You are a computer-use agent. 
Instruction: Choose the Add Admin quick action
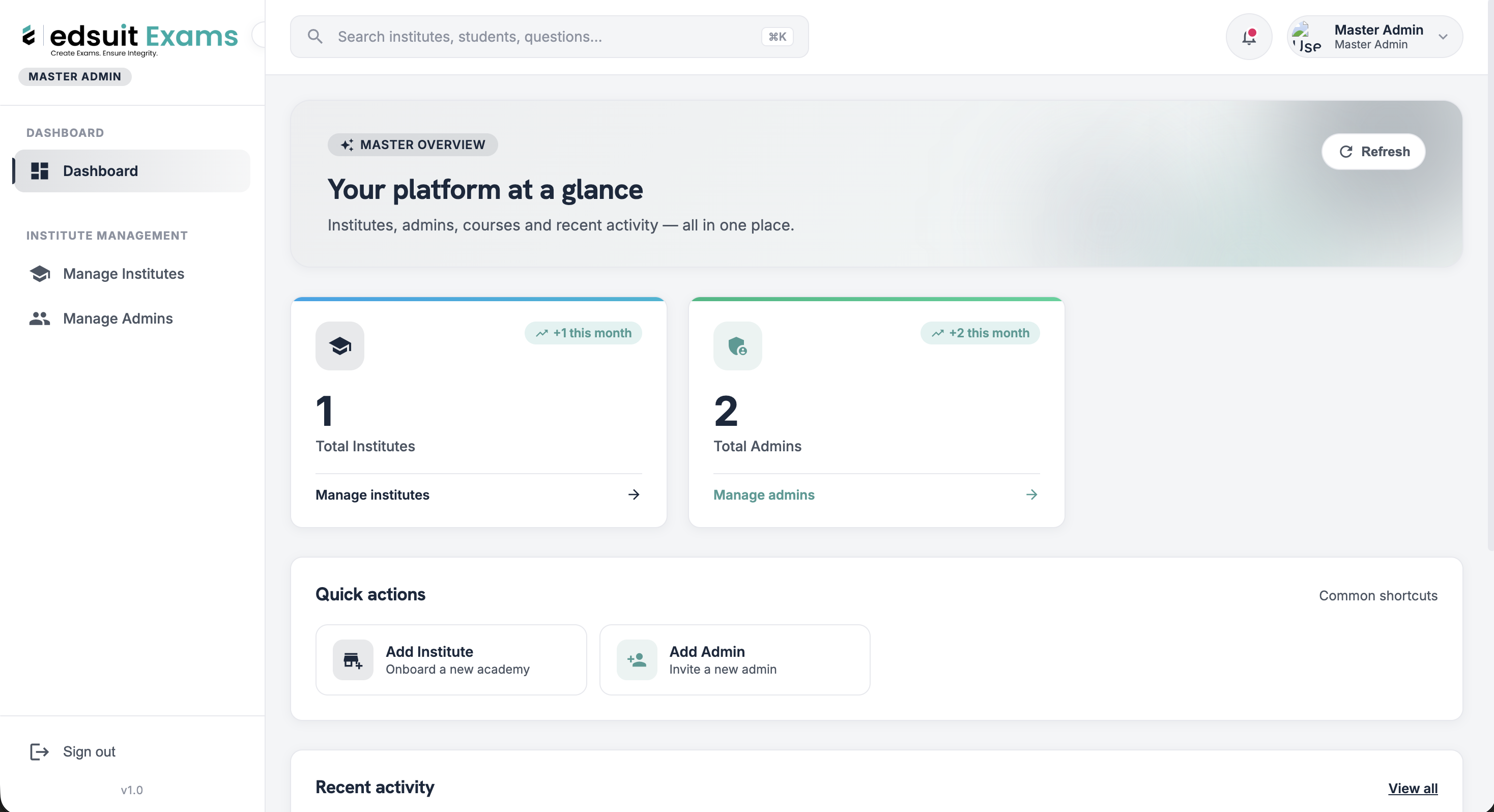point(735,660)
